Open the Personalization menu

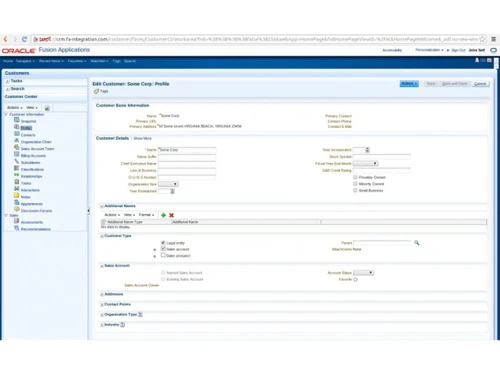(x=429, y=50)
